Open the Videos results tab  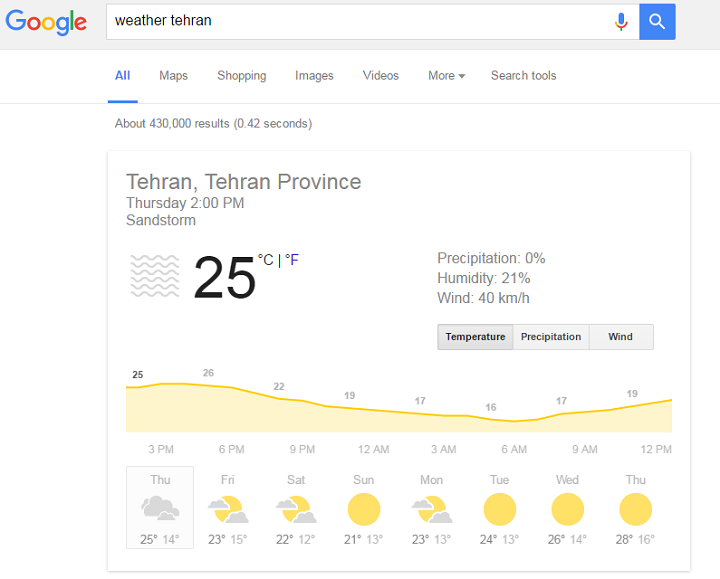click(x=381, y=76)
